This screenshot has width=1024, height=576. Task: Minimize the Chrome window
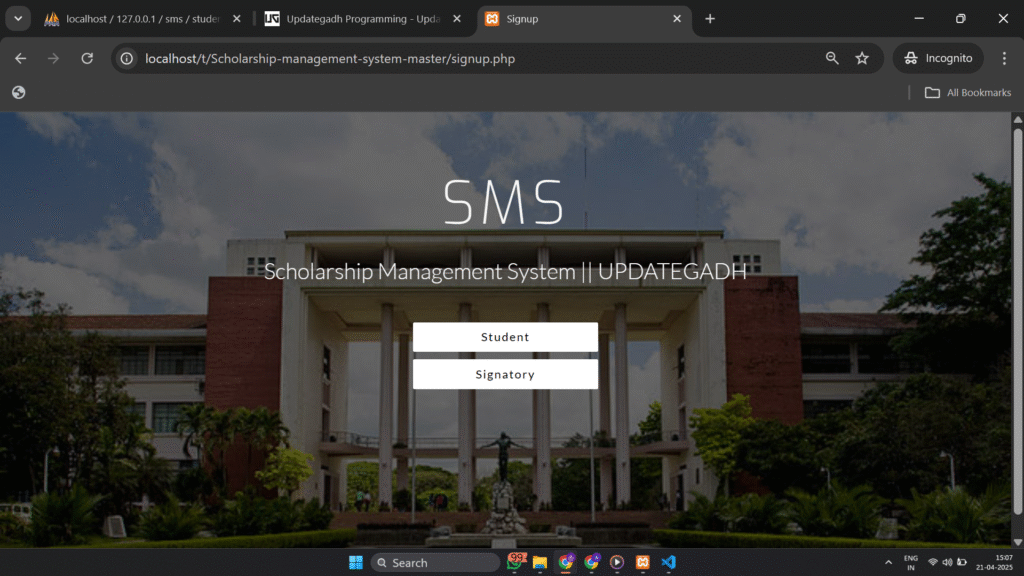click(919, 18)
